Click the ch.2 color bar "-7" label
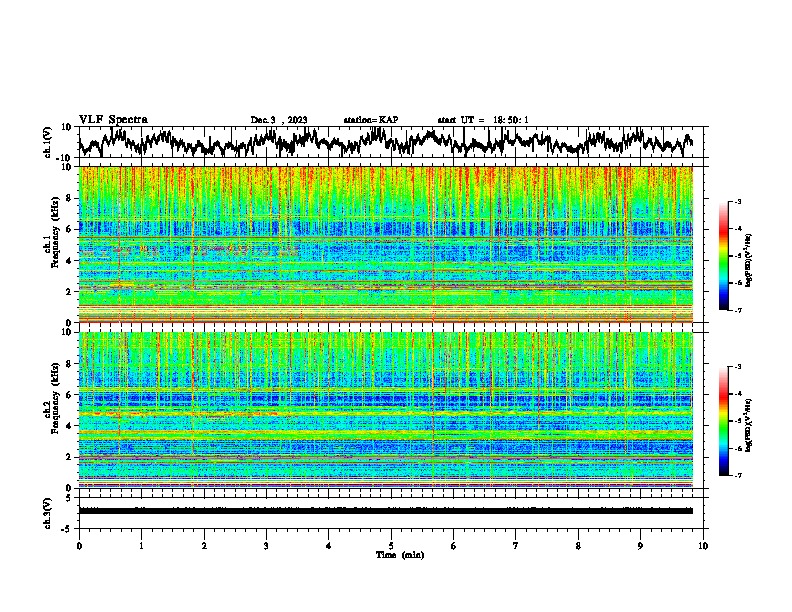The height and width of the screenshot is (612, 792). click(x=738, y=475)
